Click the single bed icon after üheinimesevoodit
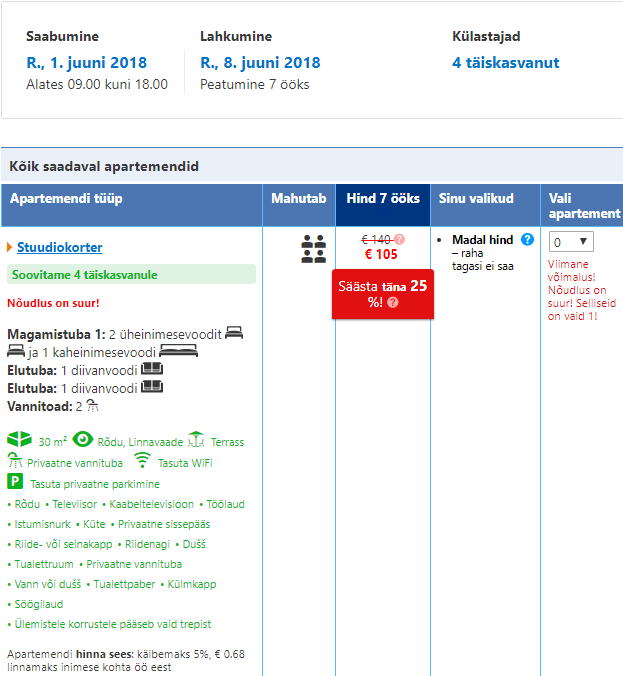Viewport: 623px width, 676px height. click(x=234, y=333)
